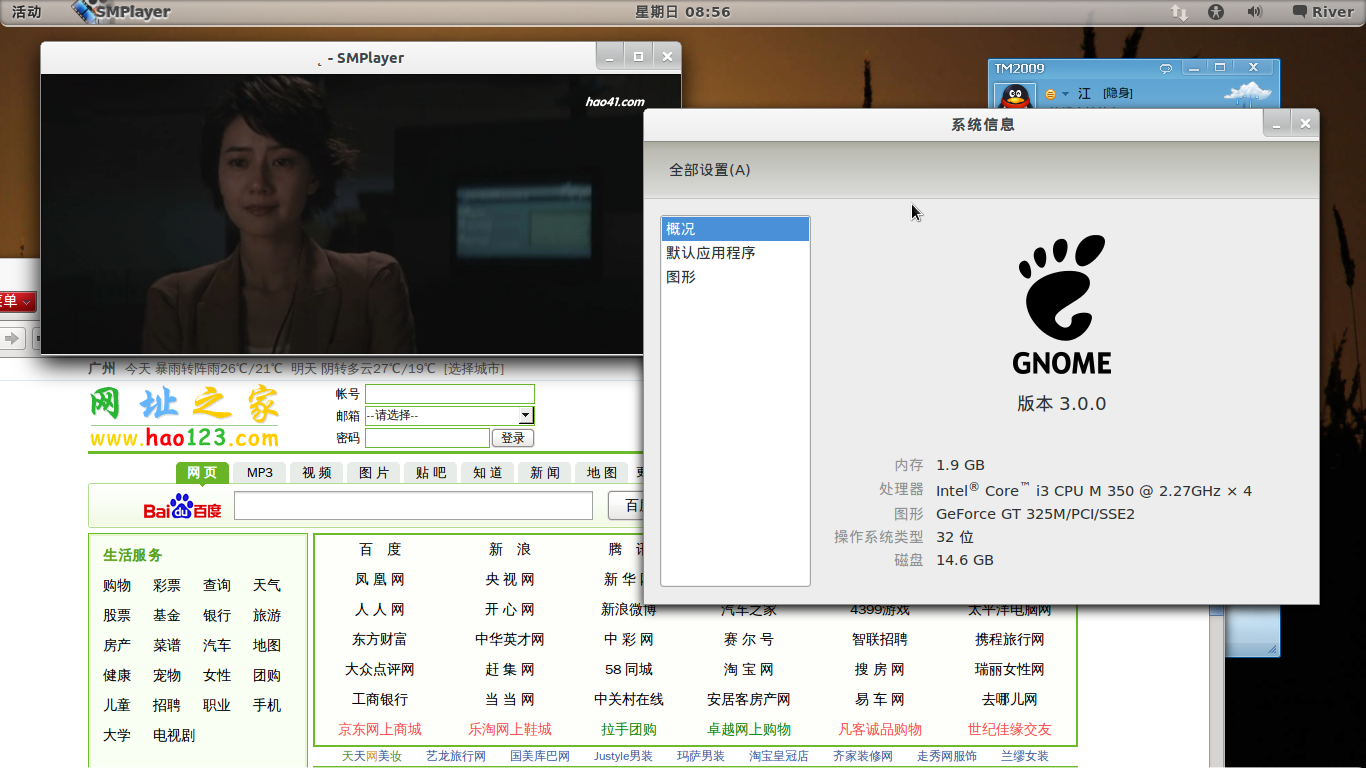Open the red browser menu dropdown
Image resolution: width=1366 pixels, height=768 pixels.
coord(17,301)
